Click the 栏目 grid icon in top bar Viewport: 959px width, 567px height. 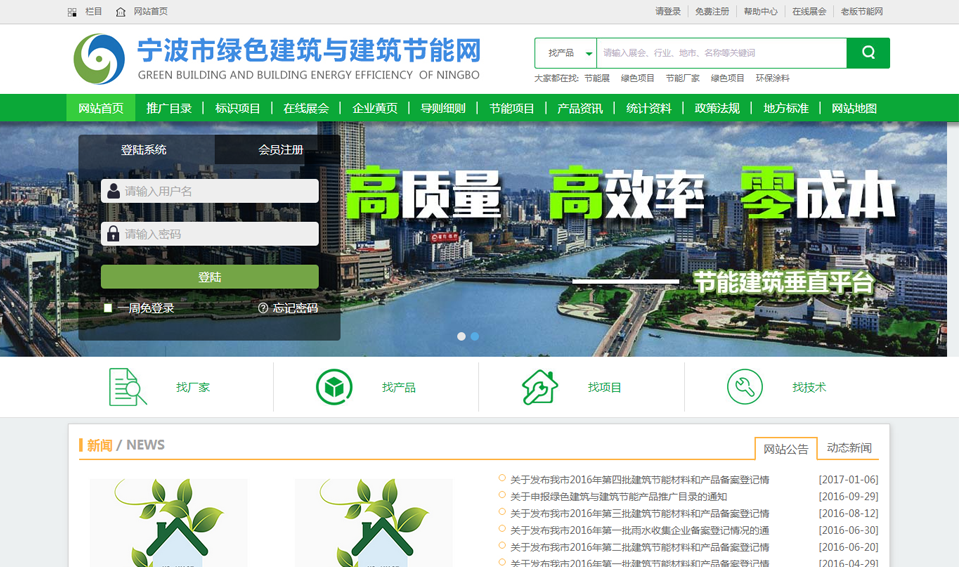[72, 12]
